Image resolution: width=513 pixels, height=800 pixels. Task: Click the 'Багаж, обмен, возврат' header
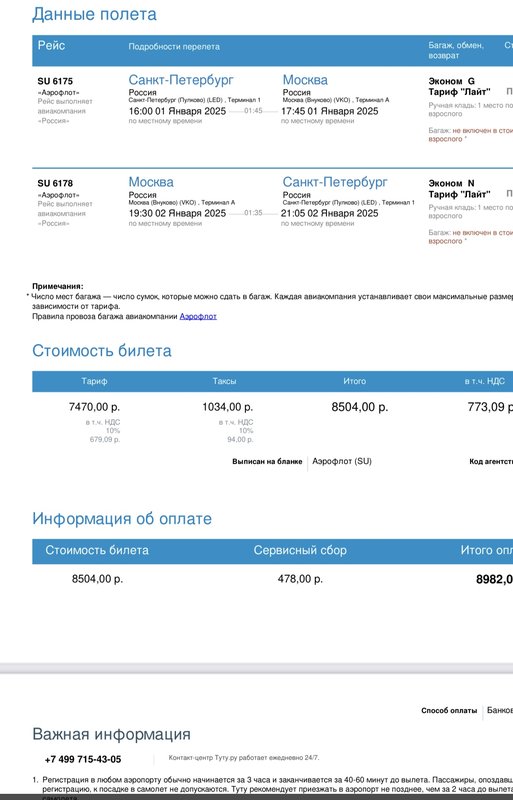456,51
